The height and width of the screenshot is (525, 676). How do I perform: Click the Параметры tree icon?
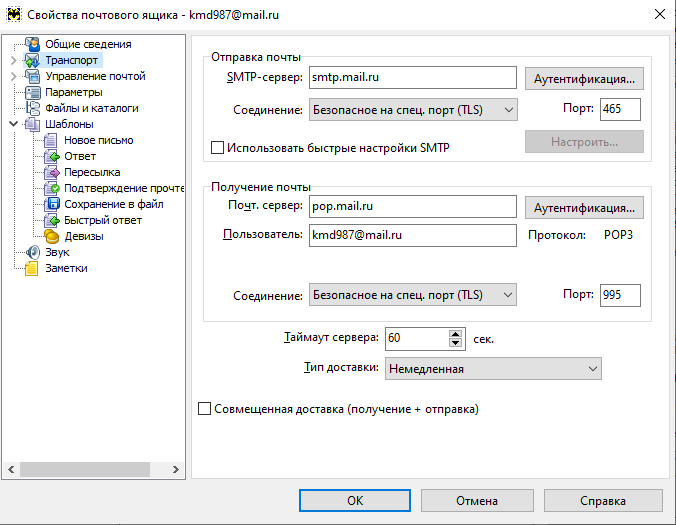32,92
